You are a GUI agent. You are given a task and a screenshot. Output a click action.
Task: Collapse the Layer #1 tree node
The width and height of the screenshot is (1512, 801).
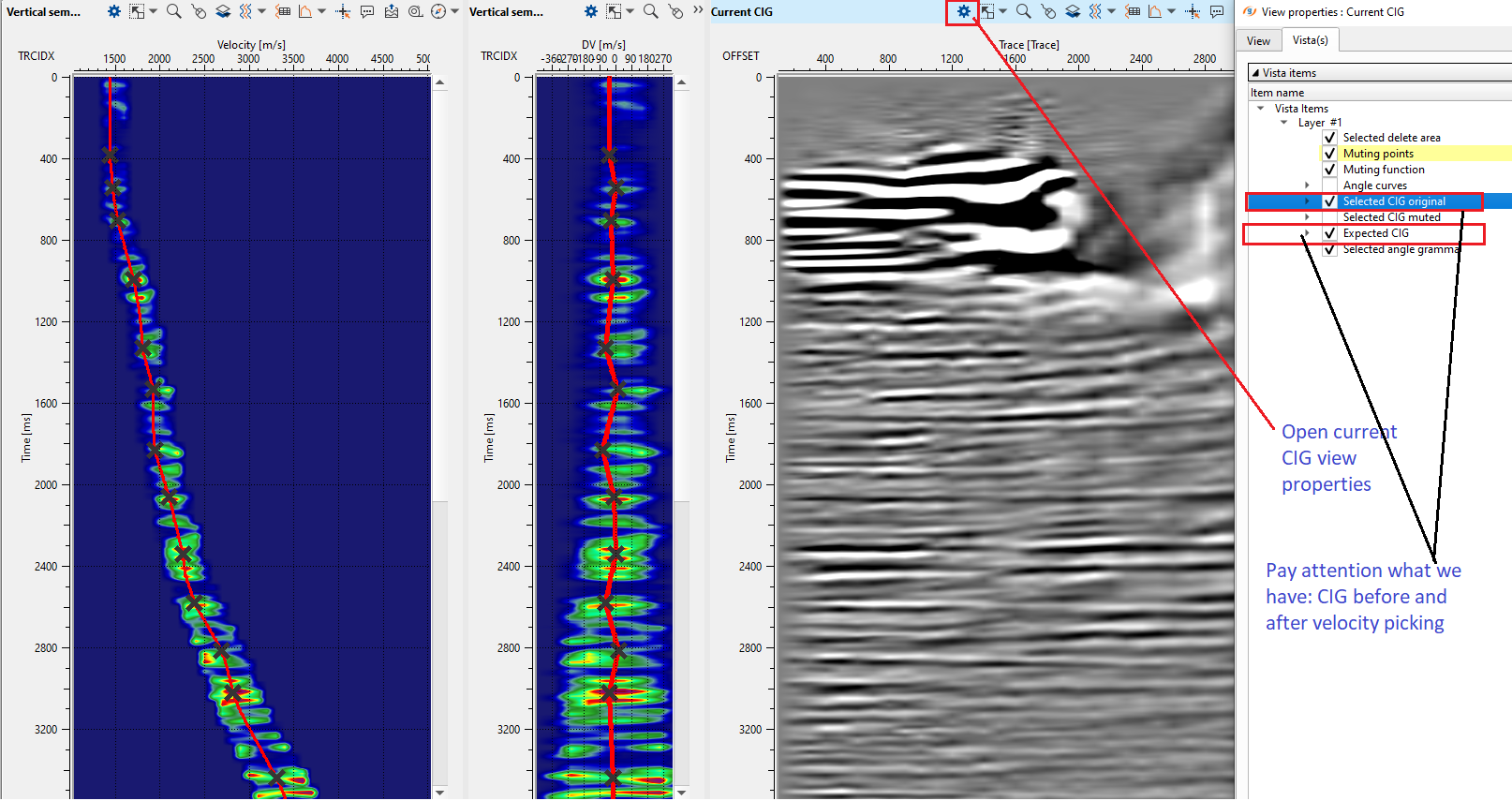(x=1284, y=123)
